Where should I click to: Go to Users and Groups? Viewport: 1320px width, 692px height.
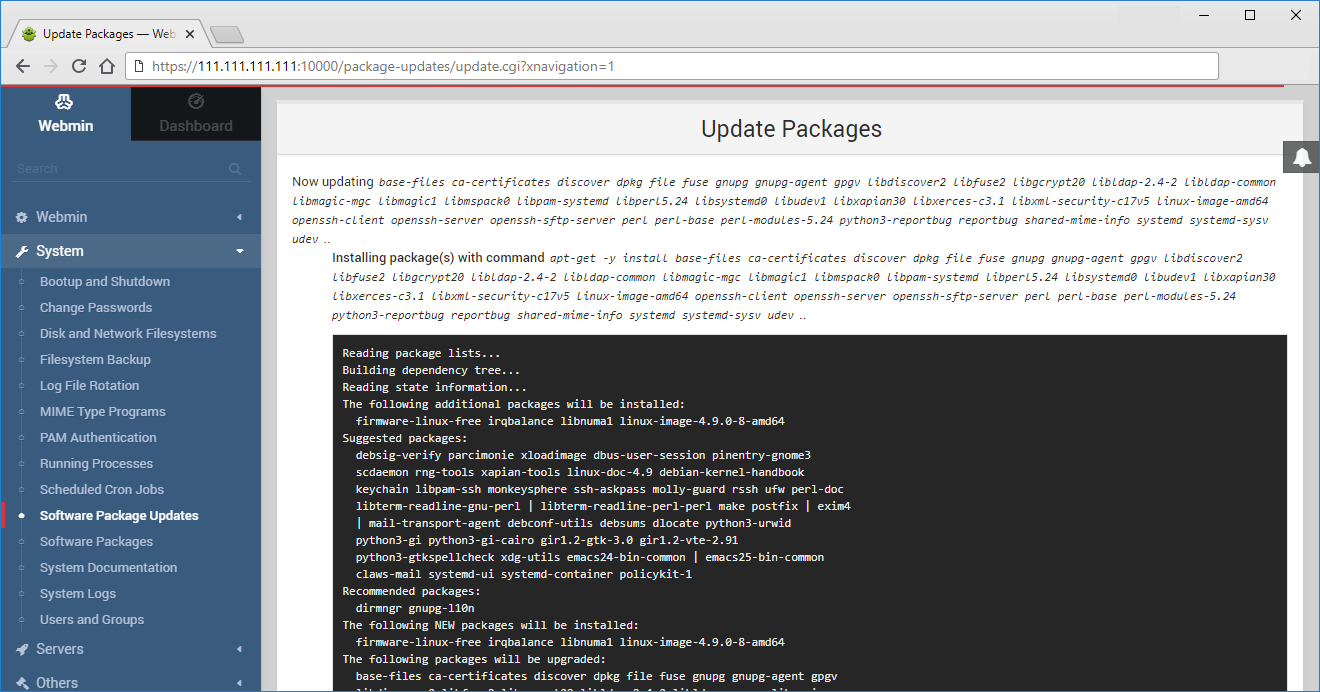(x=92, y=620)
